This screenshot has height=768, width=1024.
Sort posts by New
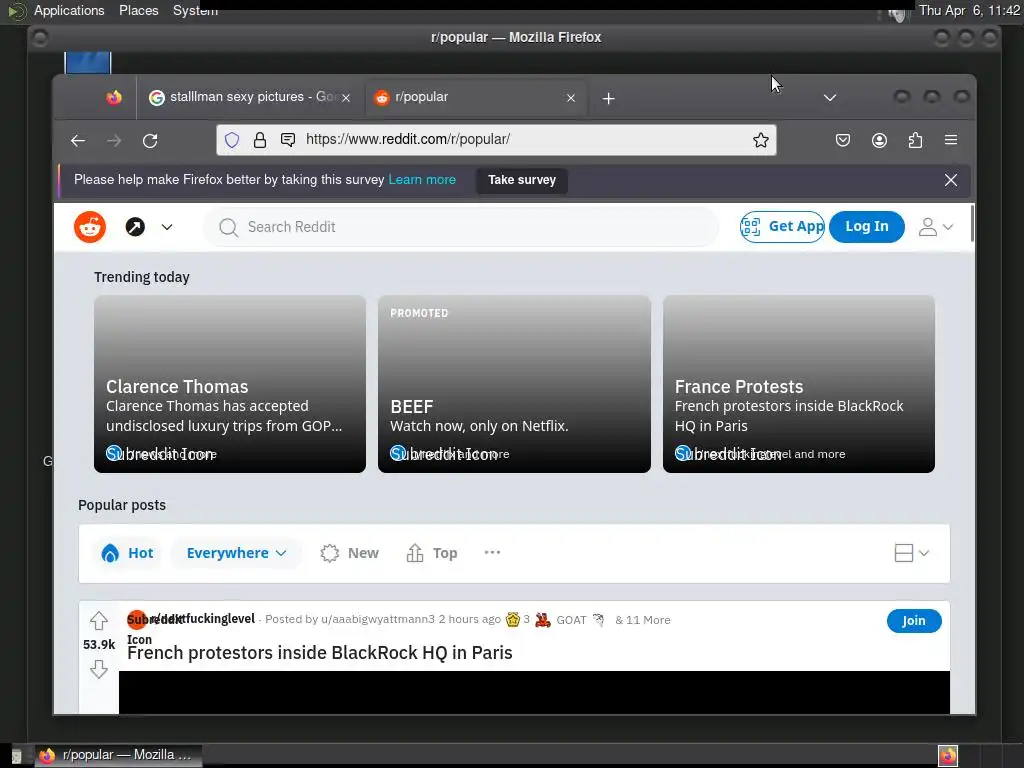[x=349, y=553]
